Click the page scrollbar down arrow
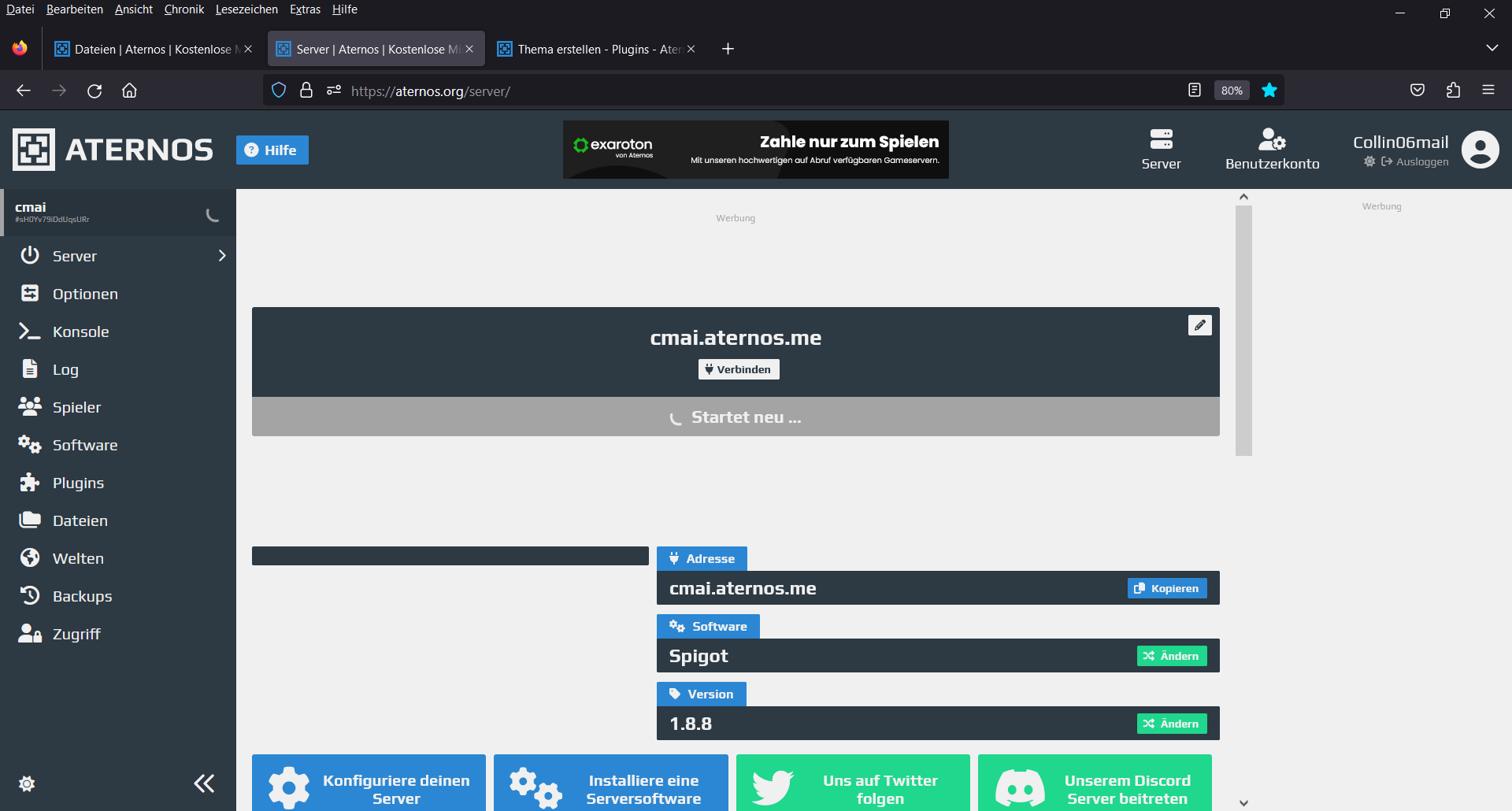1512x811 pixels. click(1243, 803)
